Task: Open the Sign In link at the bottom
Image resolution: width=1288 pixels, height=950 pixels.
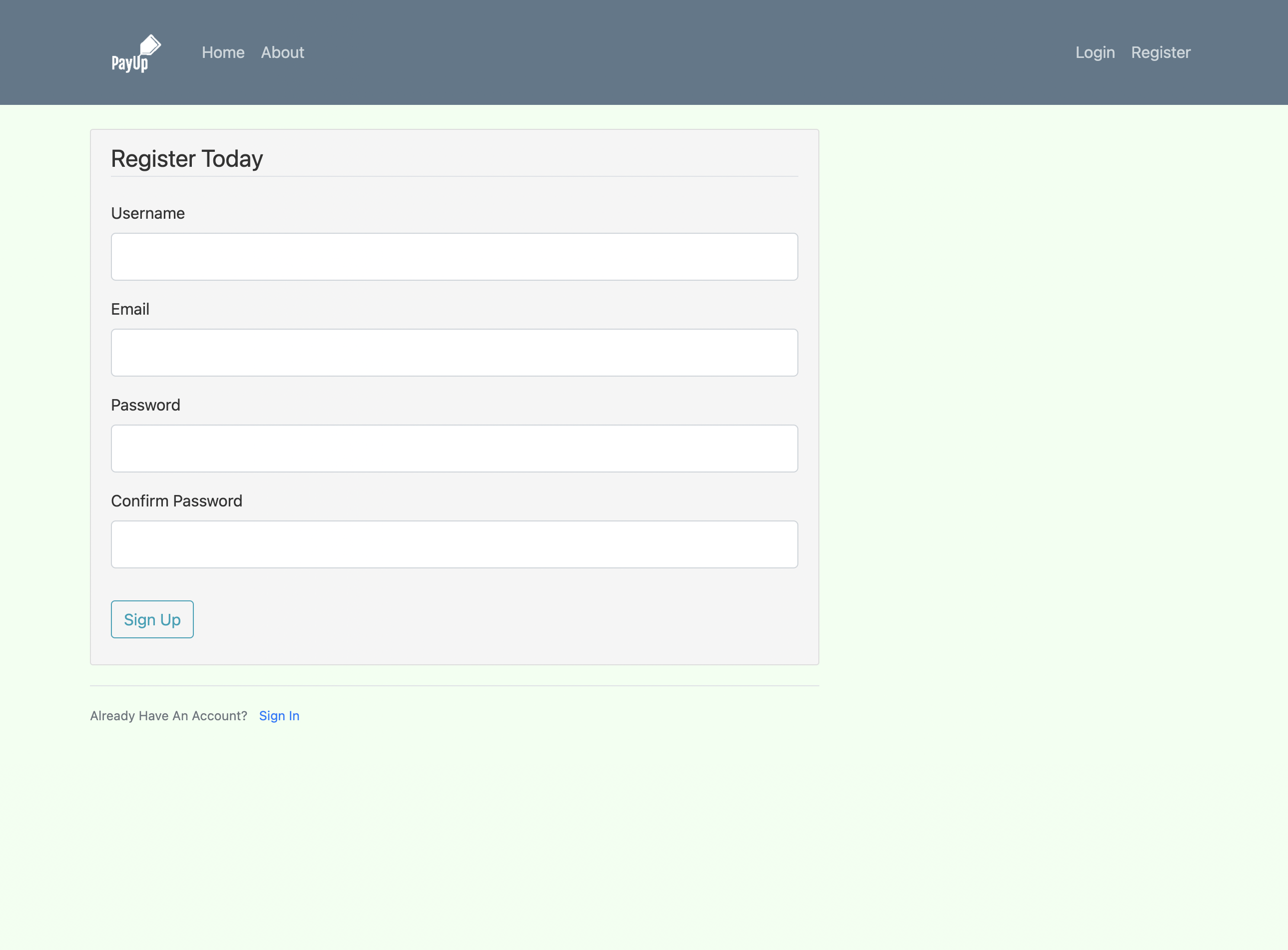Action: click(279, 715)
